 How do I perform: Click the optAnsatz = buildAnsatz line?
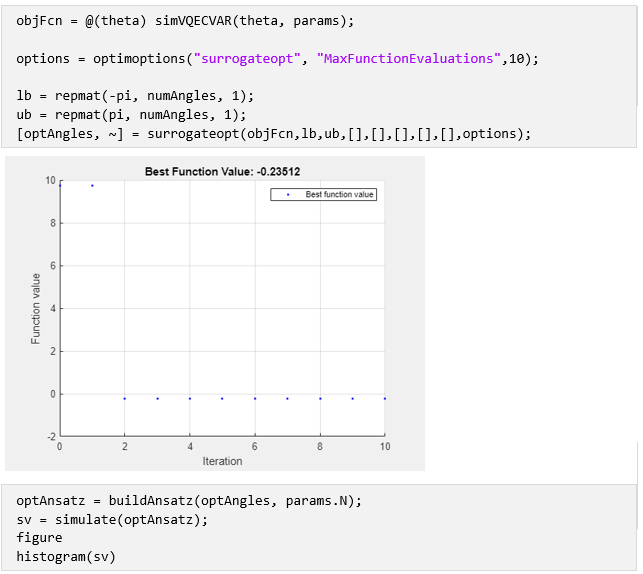[x=189, y=500]
